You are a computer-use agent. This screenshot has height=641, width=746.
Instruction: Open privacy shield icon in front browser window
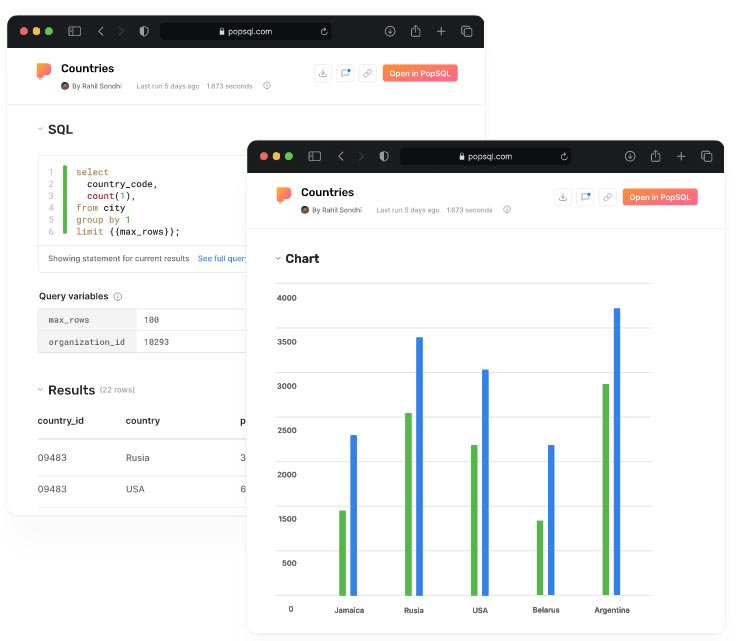(x=384, y=156)
